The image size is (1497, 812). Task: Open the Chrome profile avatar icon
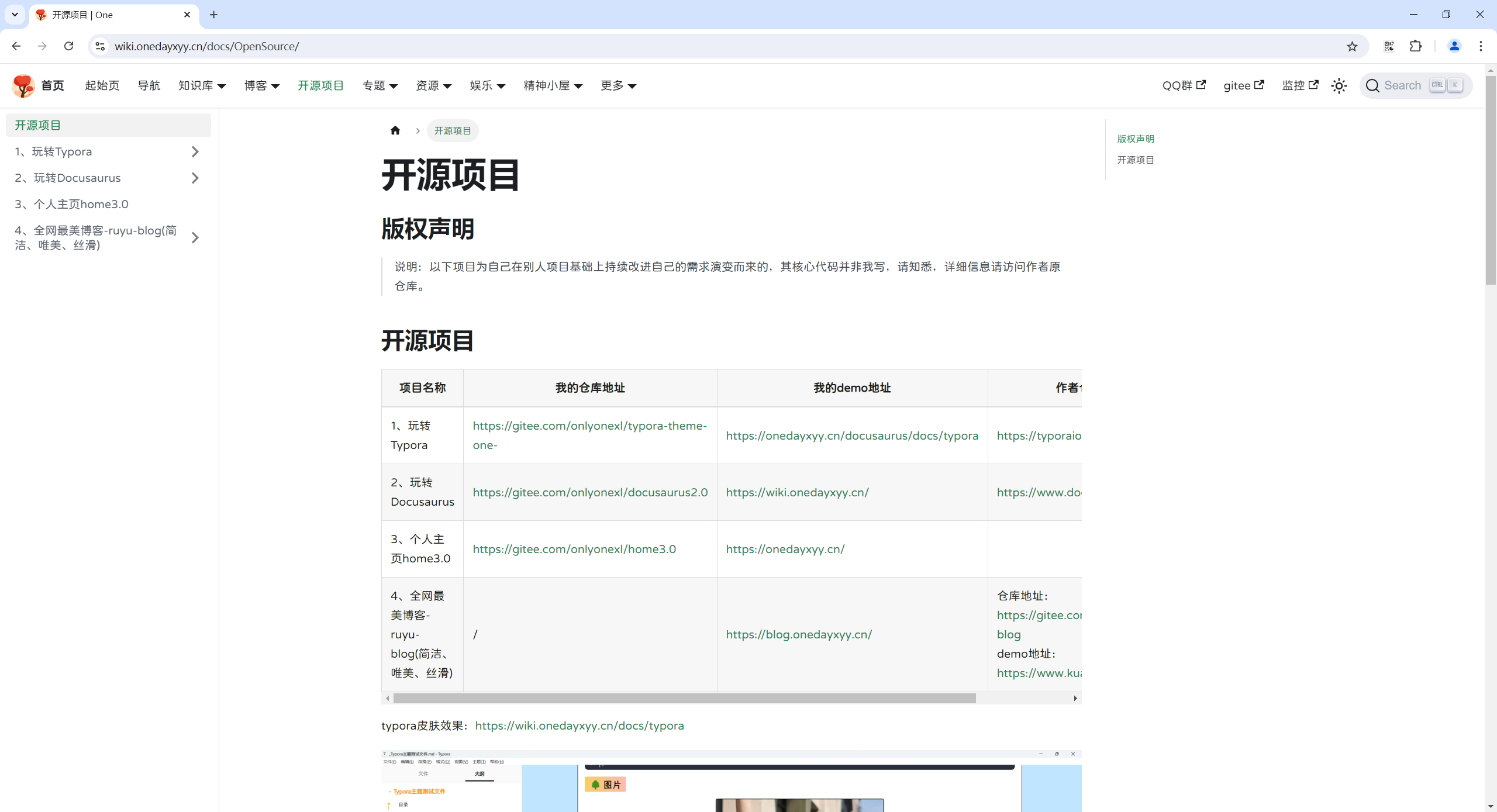tap(1454, 46)
